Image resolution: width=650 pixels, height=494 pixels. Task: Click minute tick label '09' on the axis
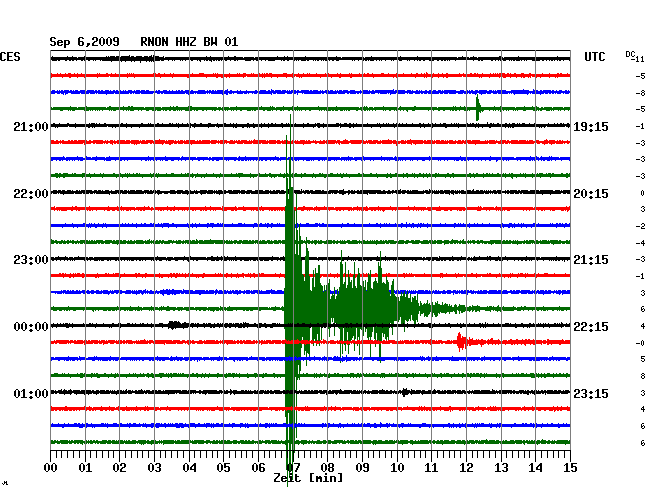362,468
